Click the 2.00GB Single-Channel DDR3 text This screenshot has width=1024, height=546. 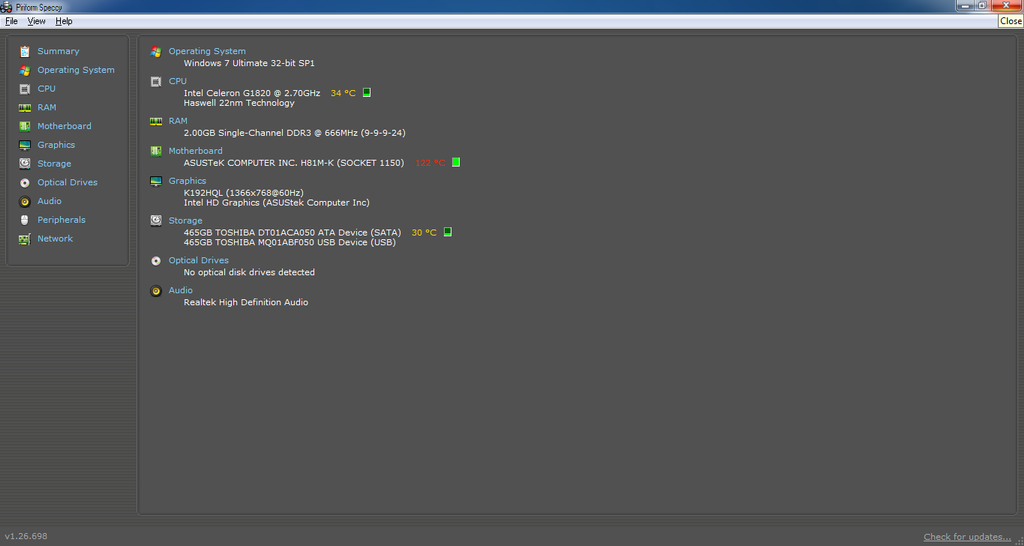295,133
